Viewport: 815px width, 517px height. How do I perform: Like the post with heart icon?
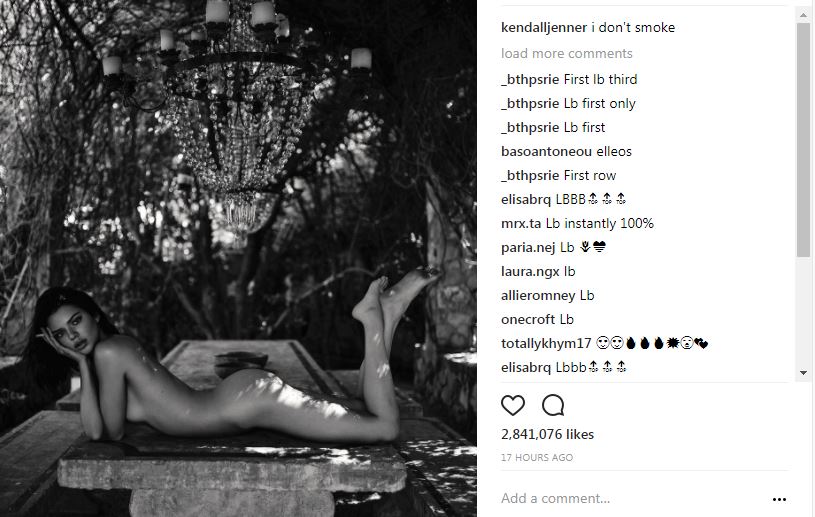tap(512, 405)
